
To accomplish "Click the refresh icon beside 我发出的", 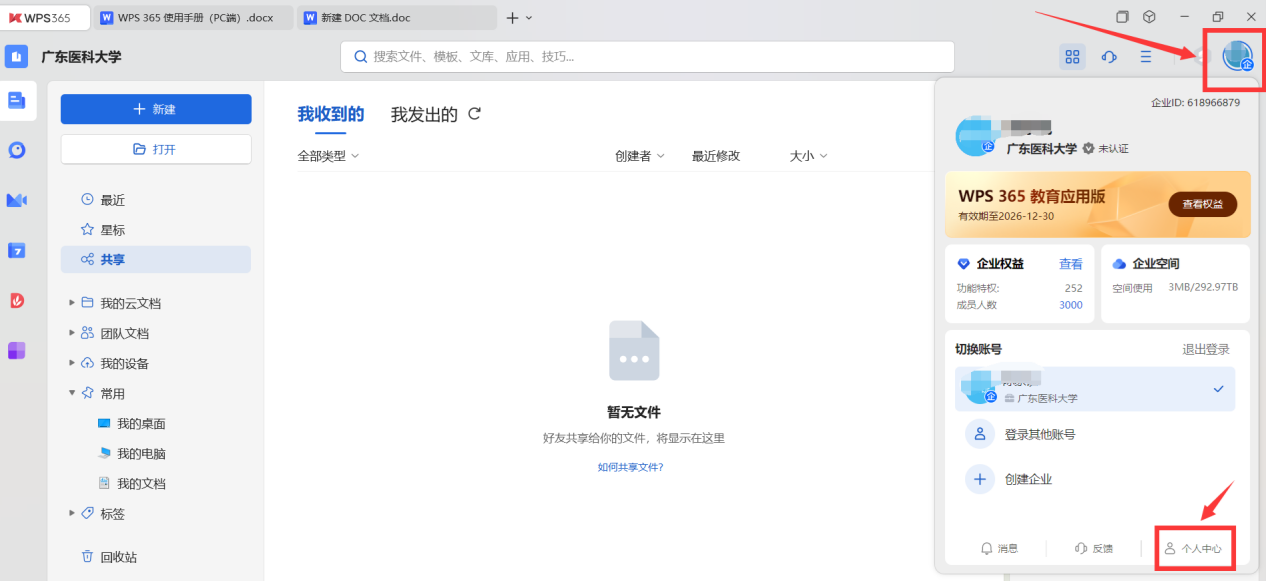I will 475,114.
